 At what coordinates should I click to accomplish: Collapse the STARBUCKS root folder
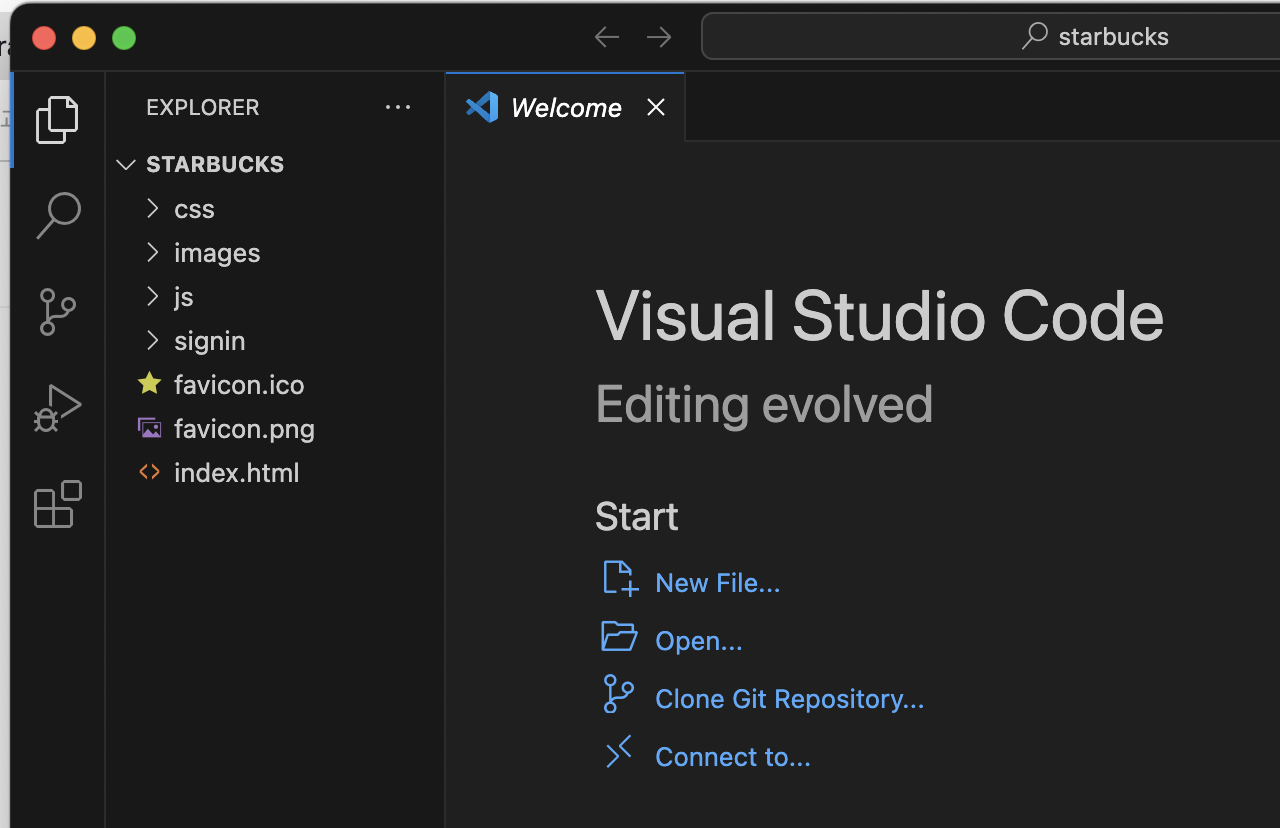(x=126, y=164)
